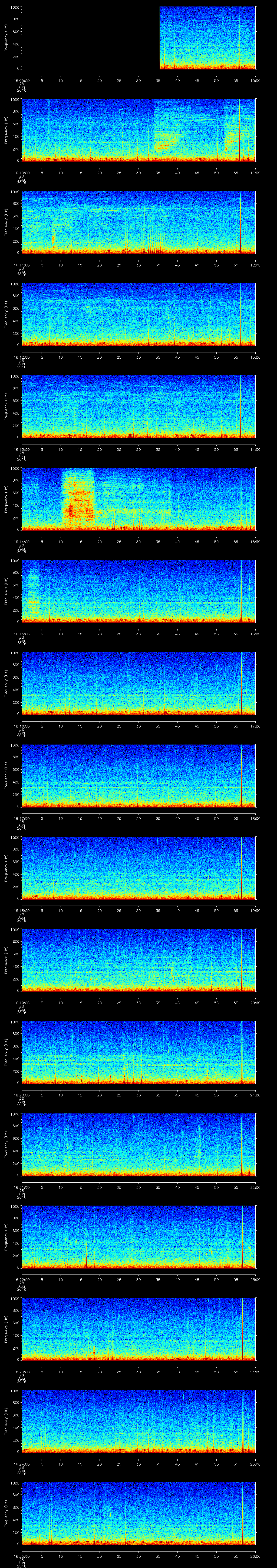
Task: Click the 16:17:00 start time label
Action: (21, 818)
